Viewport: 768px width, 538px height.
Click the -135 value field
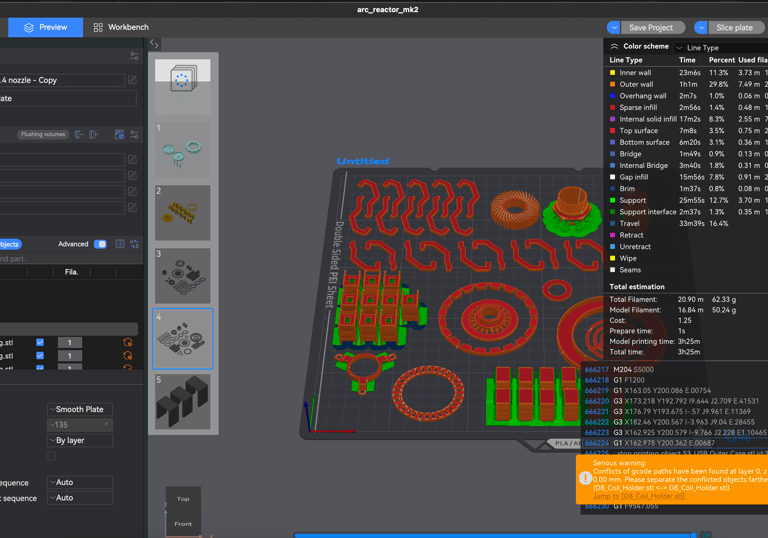80,425
